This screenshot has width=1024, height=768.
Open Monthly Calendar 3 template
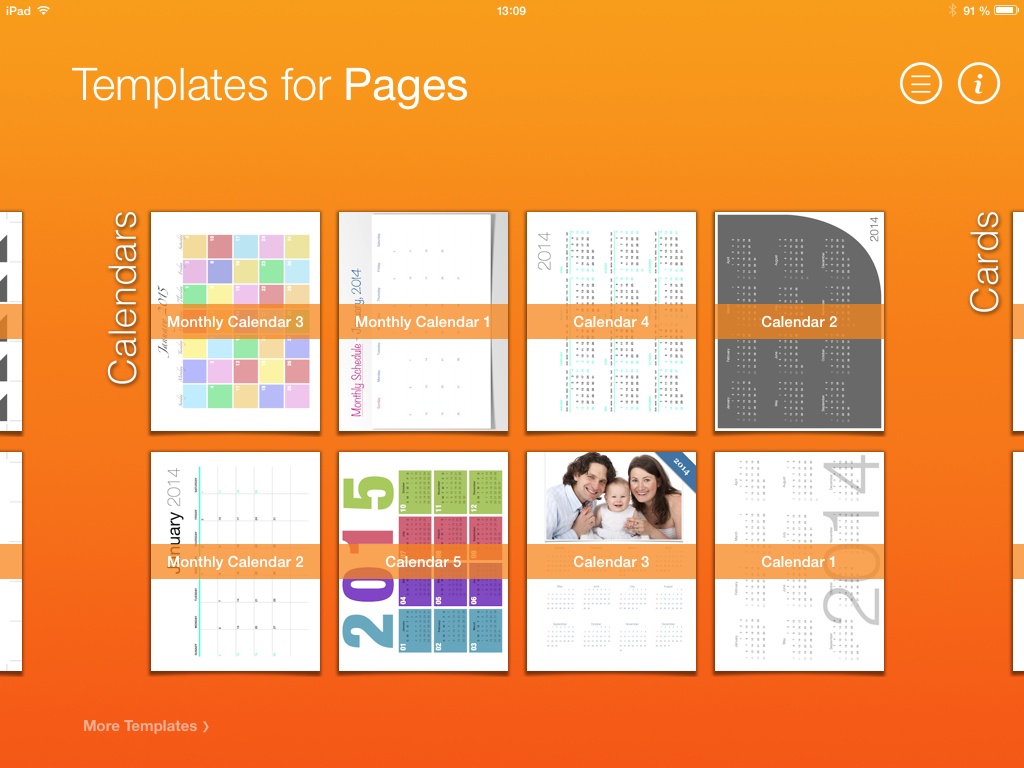tap(235, 322)
